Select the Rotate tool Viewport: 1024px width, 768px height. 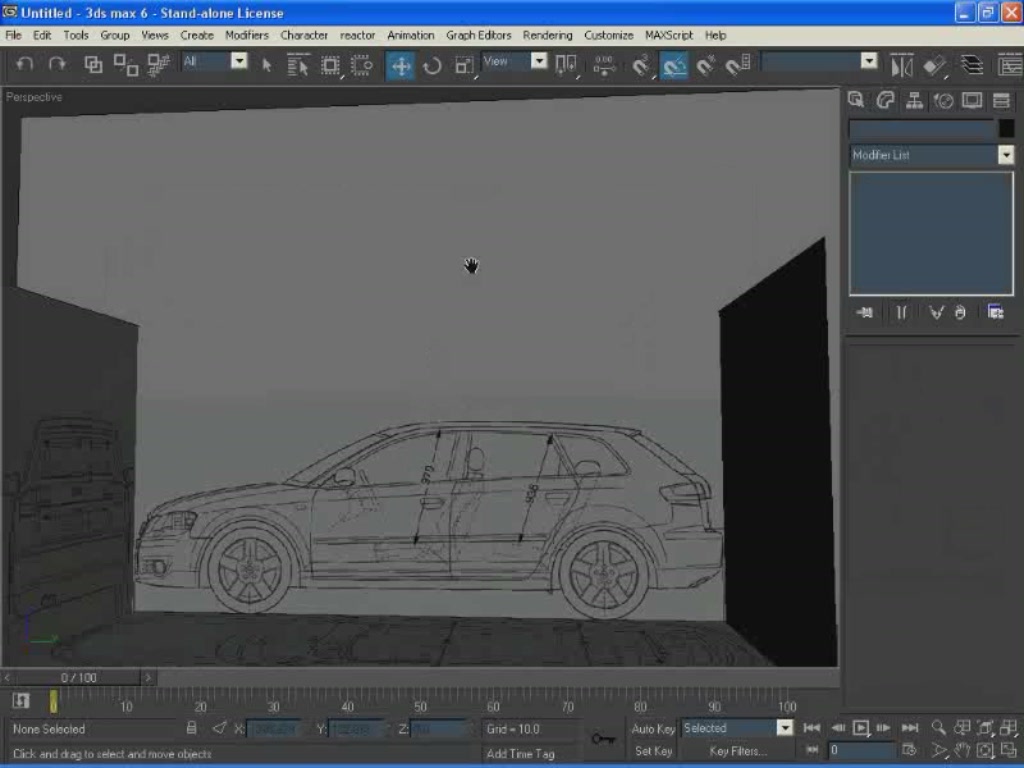tap(432, 66)
